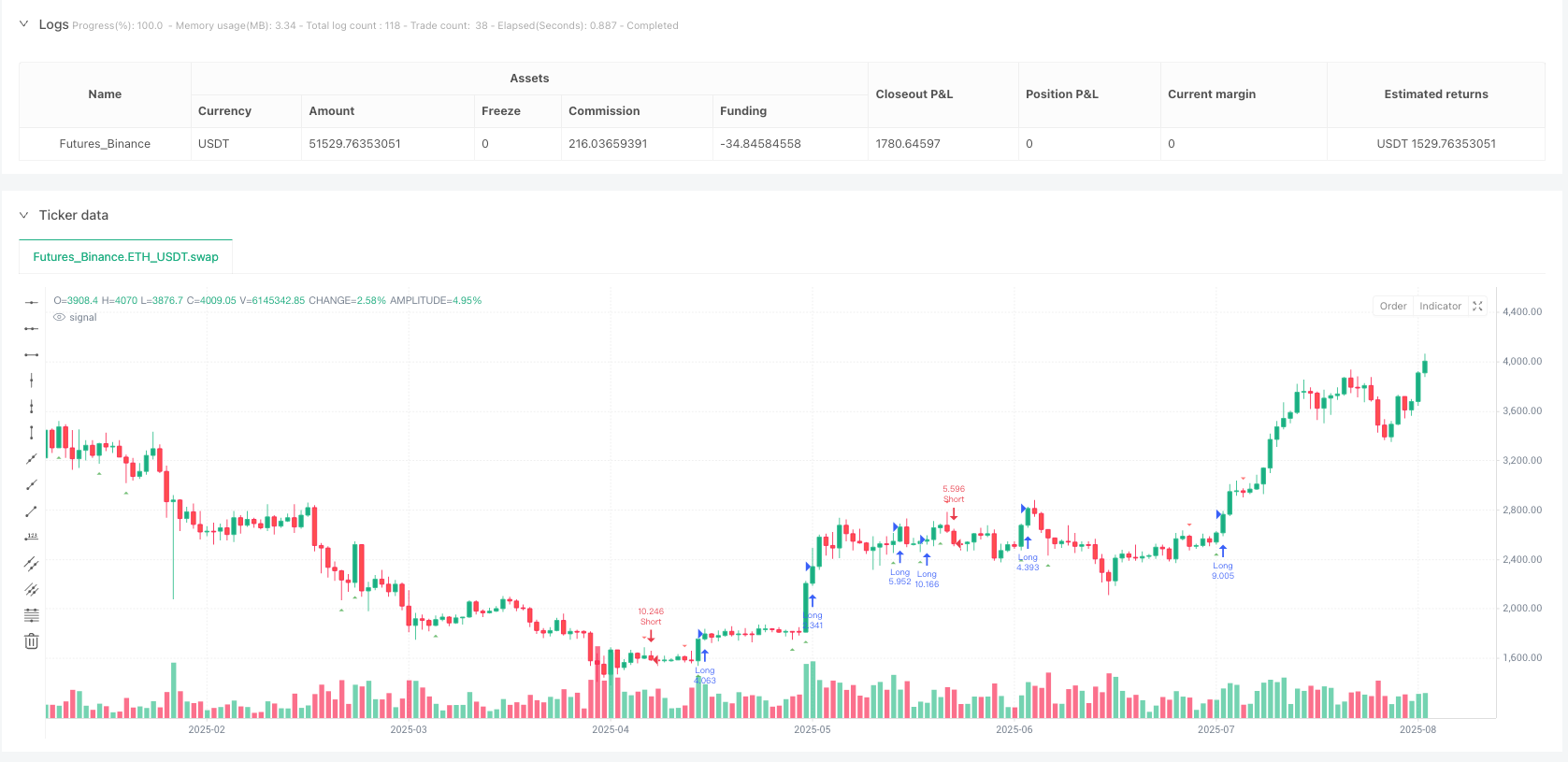The height and width of the screenshot is (762, 1568).
Task: Collapse the Logs section chevron
Action: click(x=23, y=24)
